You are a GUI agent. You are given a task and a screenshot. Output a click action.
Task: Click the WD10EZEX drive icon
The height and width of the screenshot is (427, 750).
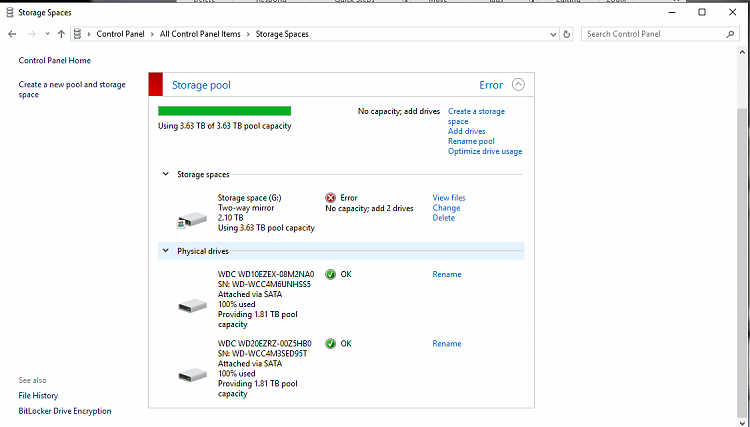[192, 305]
